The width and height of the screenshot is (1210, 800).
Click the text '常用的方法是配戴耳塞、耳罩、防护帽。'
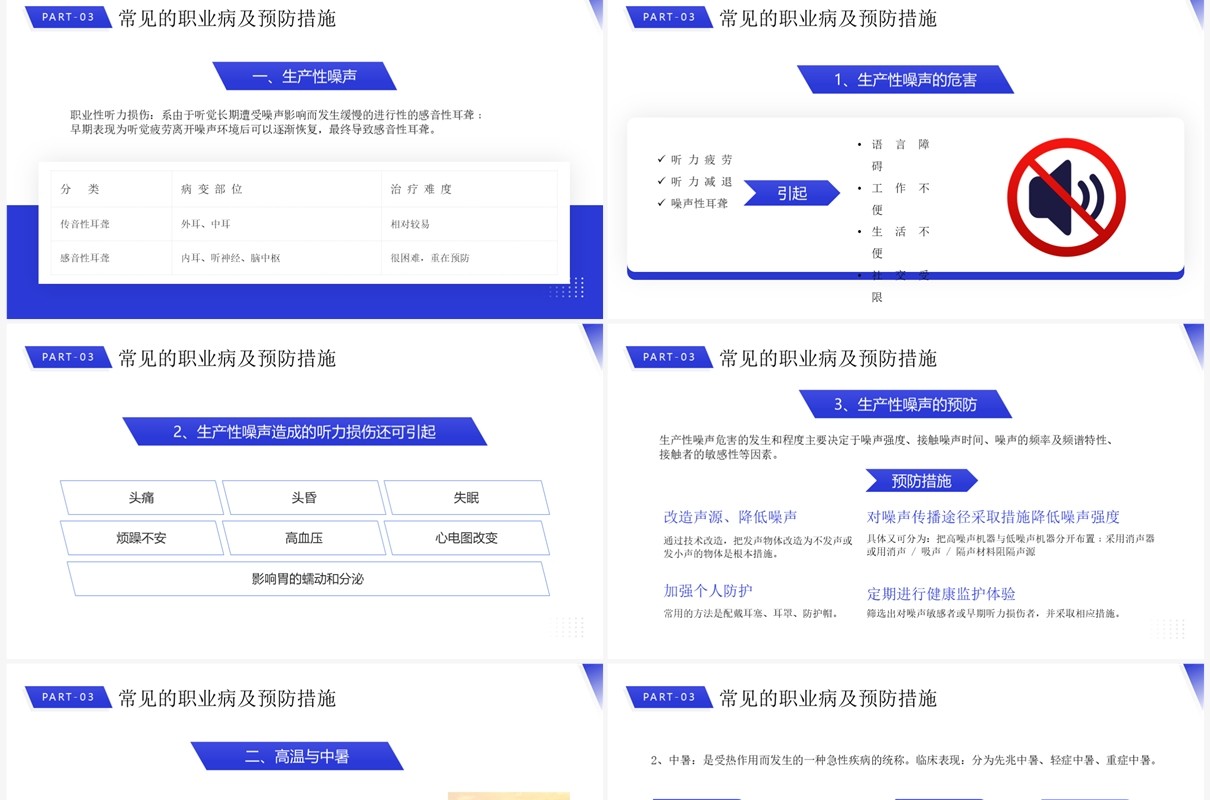point(753,613)
